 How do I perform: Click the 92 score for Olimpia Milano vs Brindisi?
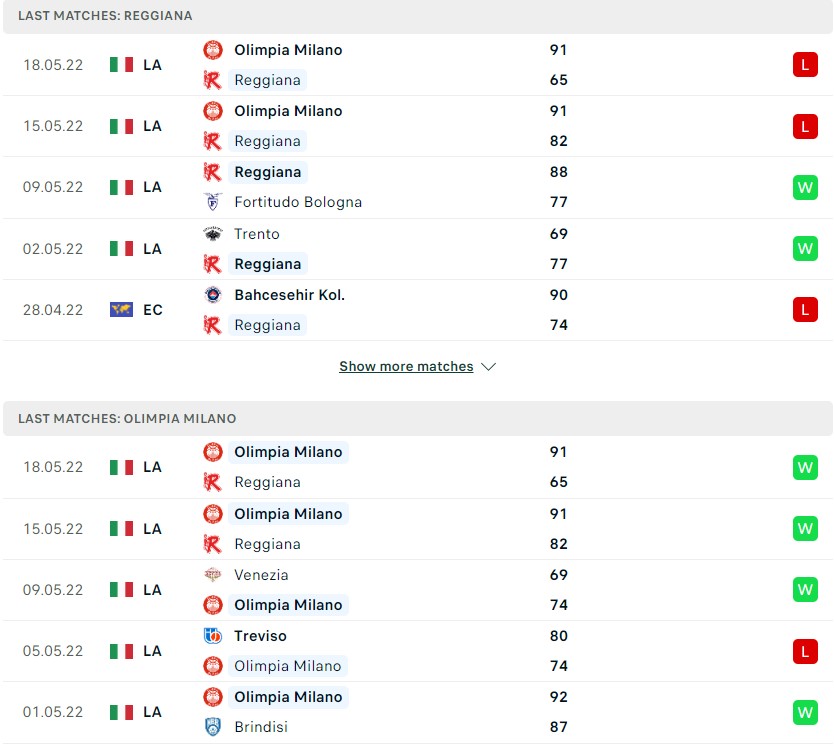click(x=558, y=697)
